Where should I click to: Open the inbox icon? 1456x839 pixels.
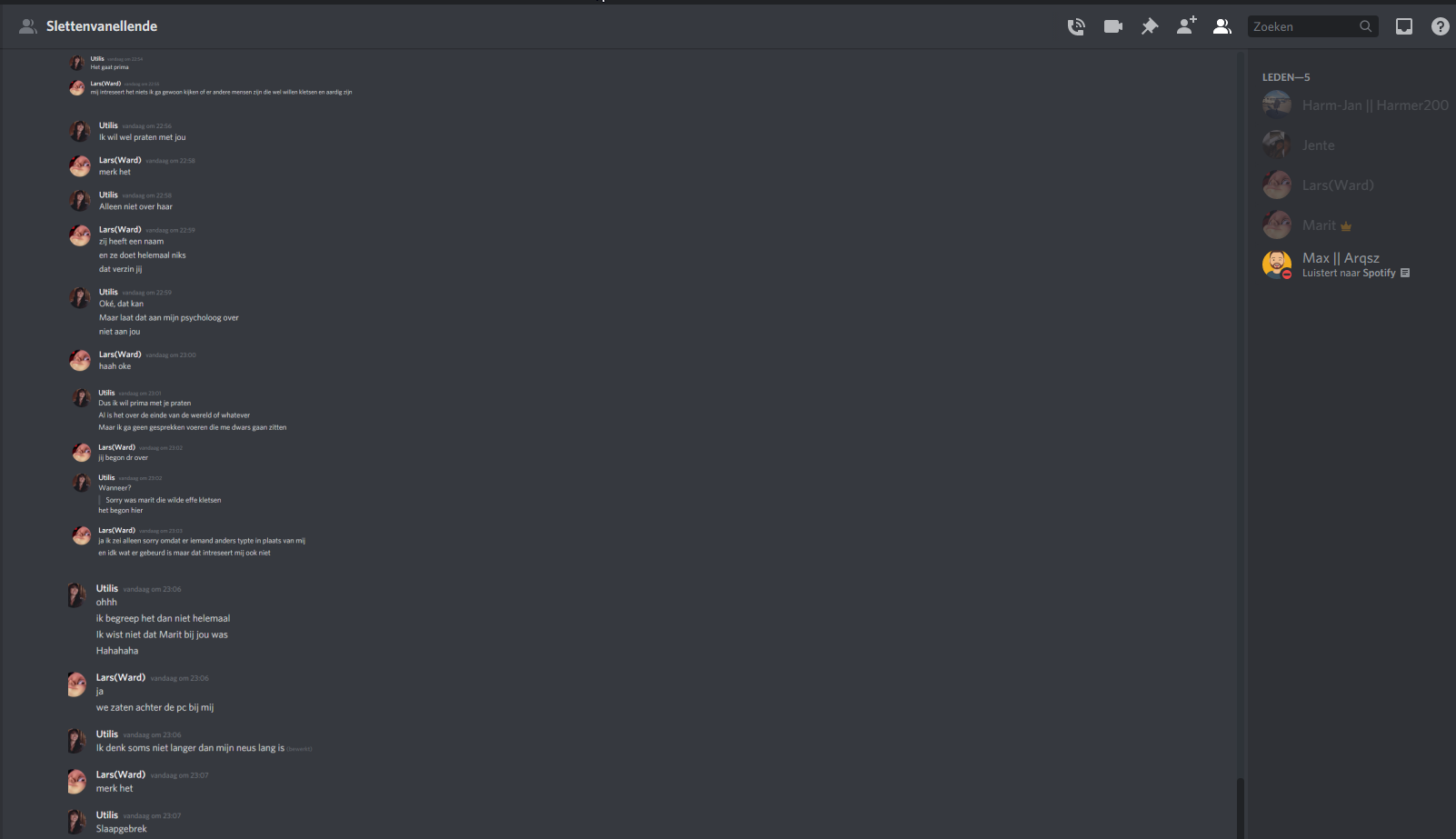tap(1404, 26)
